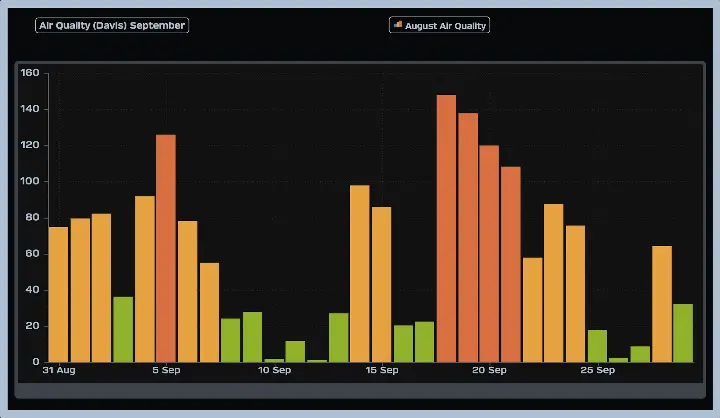Viewport: 720px width, 418px height.
Task: Open the August Air Quality link
Action: pos(446,25)
